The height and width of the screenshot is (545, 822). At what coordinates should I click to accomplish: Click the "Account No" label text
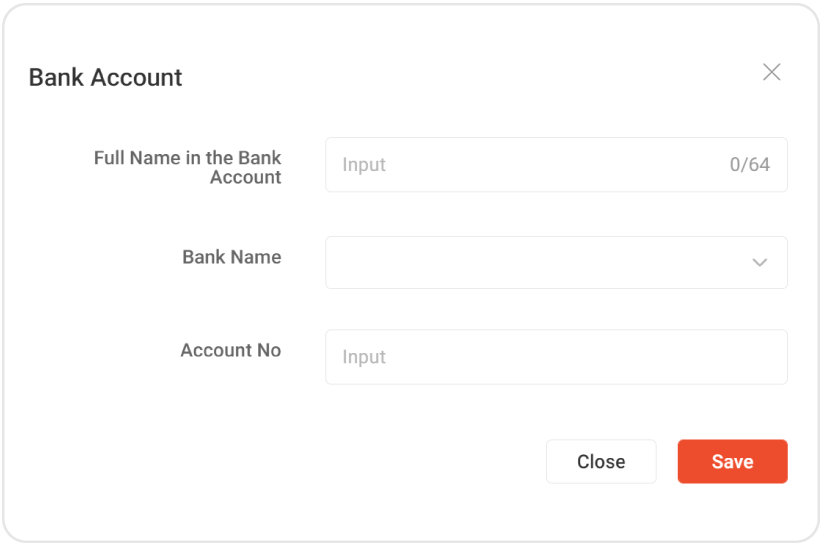230,350
